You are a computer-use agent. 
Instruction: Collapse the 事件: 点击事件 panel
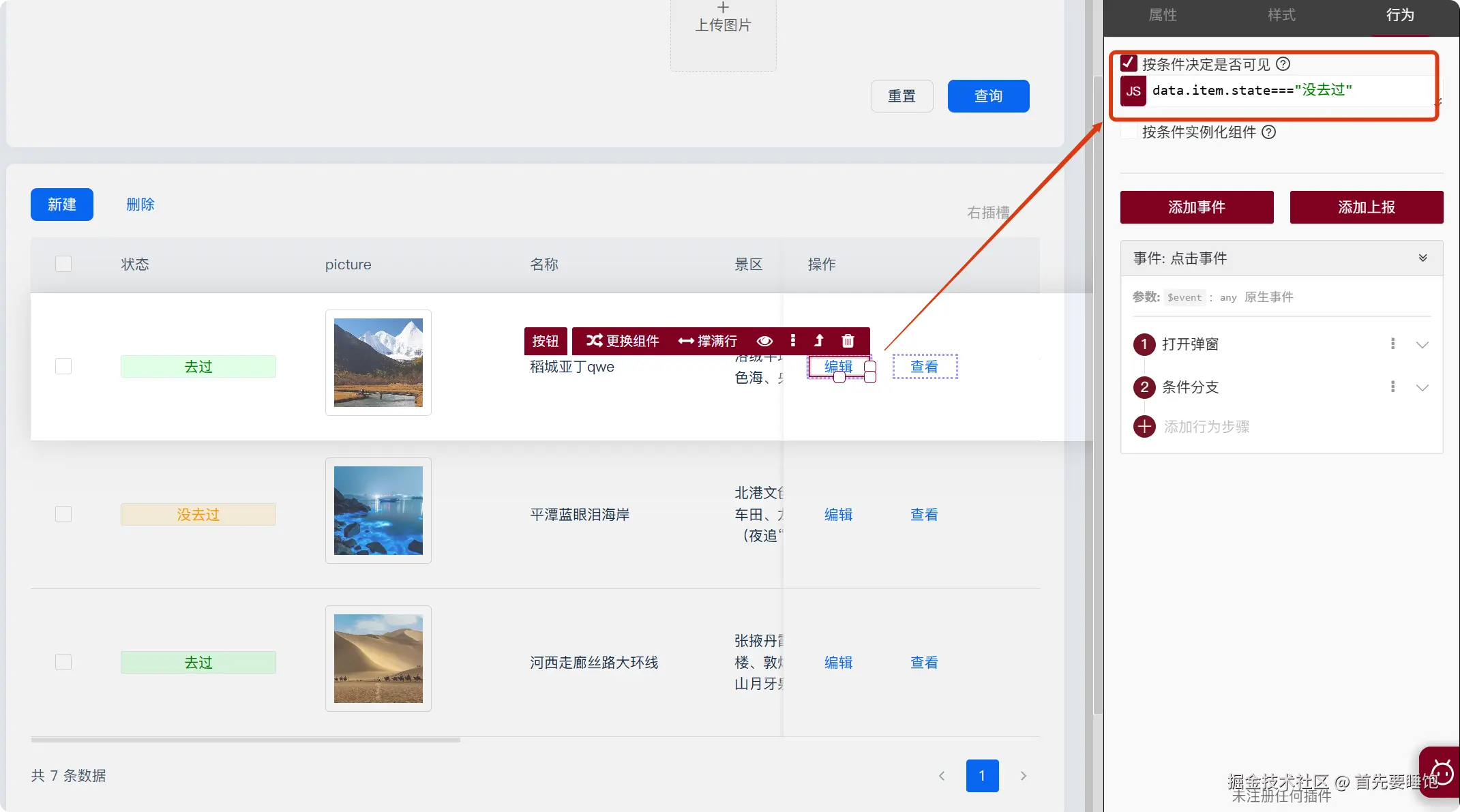pos(1422,258)
